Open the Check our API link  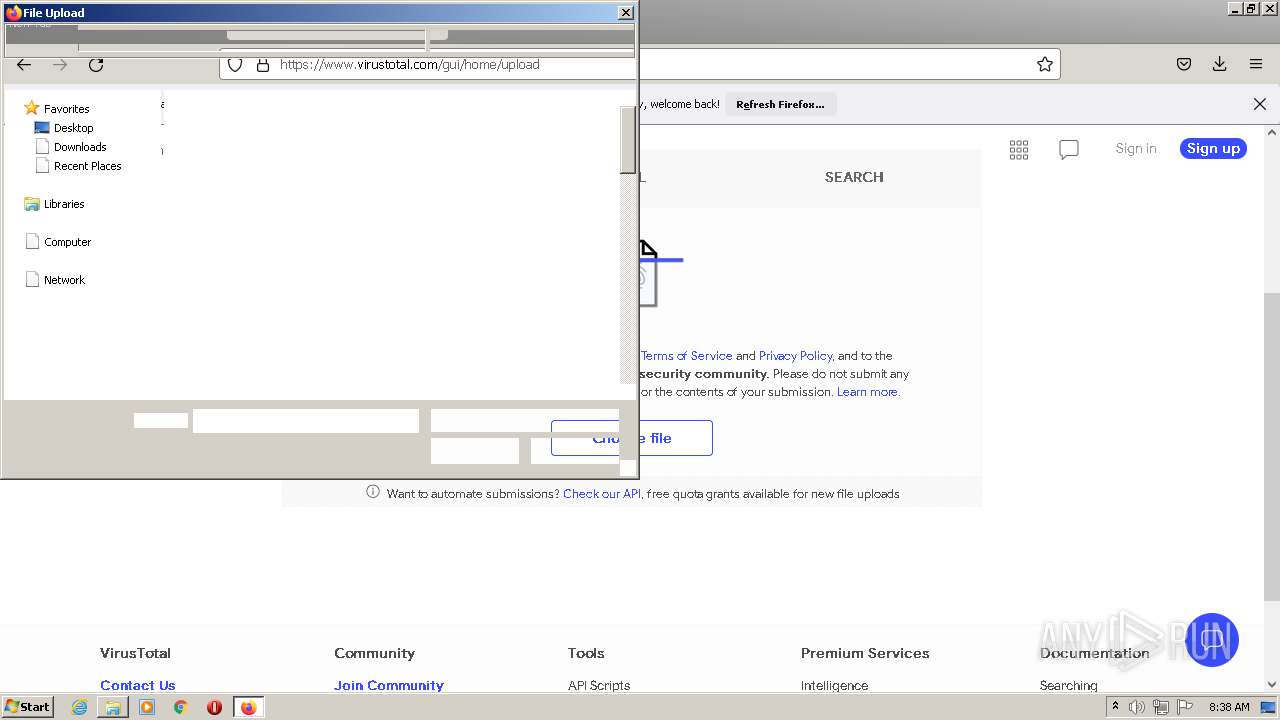[x=602, y=494]
